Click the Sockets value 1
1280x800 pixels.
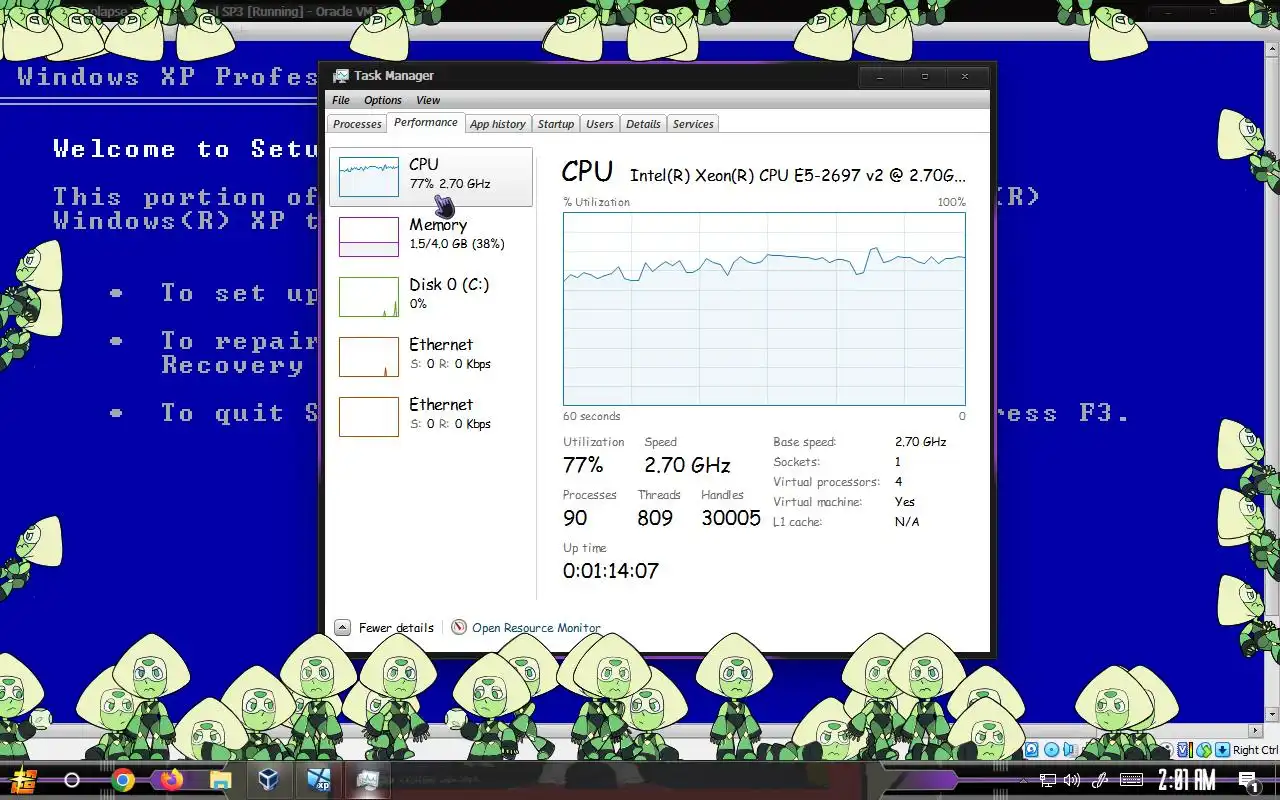pos(898,462)
